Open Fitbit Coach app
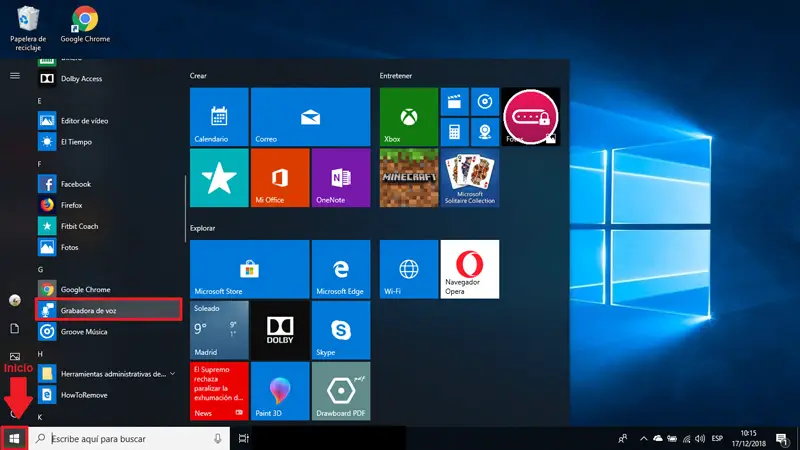The image size is (800, 450). pyautogui.click(x=108, y=226)
